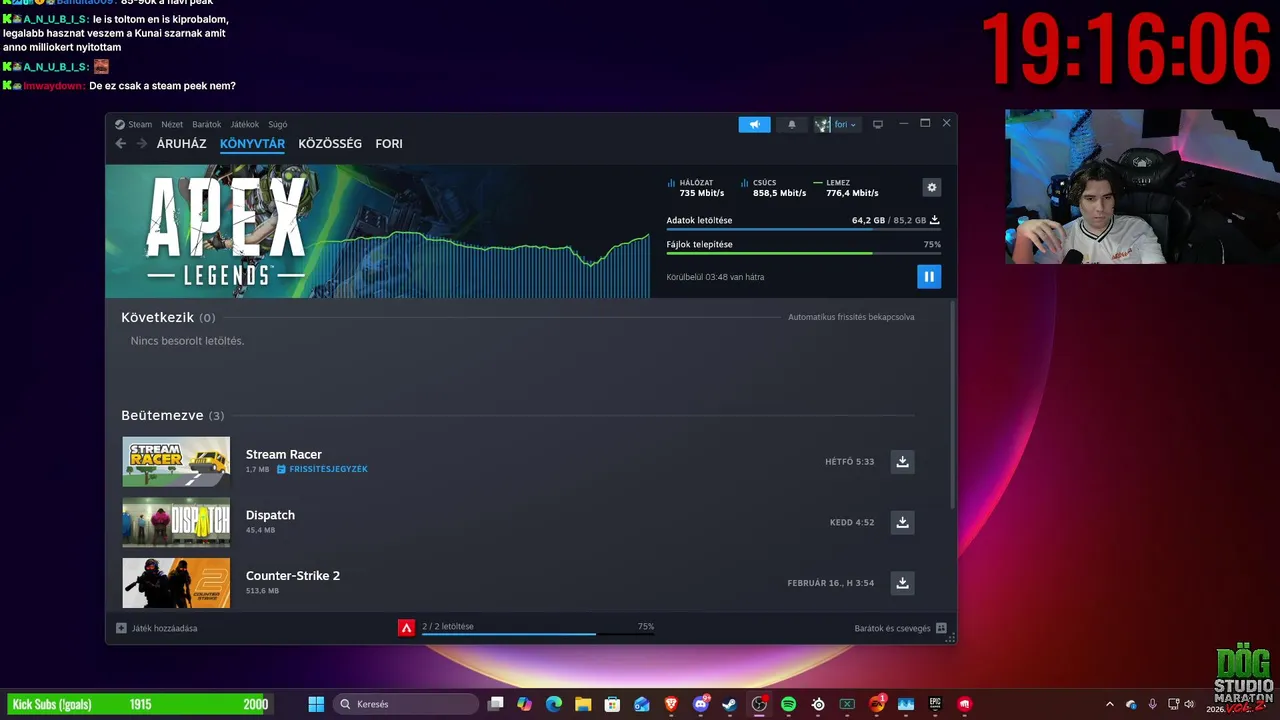Open Spotify from taskbar

pos(788,704)
